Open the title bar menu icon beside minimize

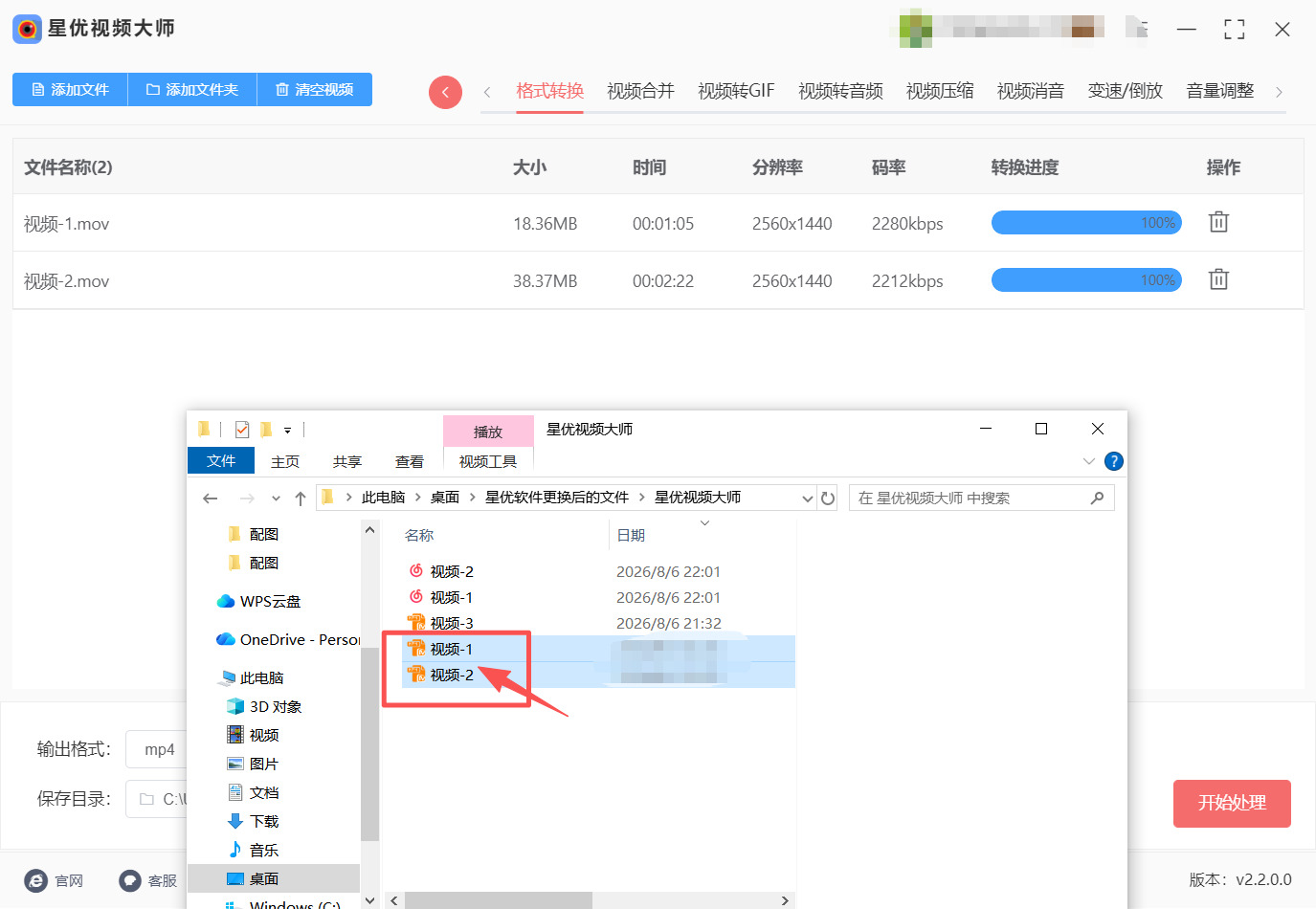coord(1137,29)
